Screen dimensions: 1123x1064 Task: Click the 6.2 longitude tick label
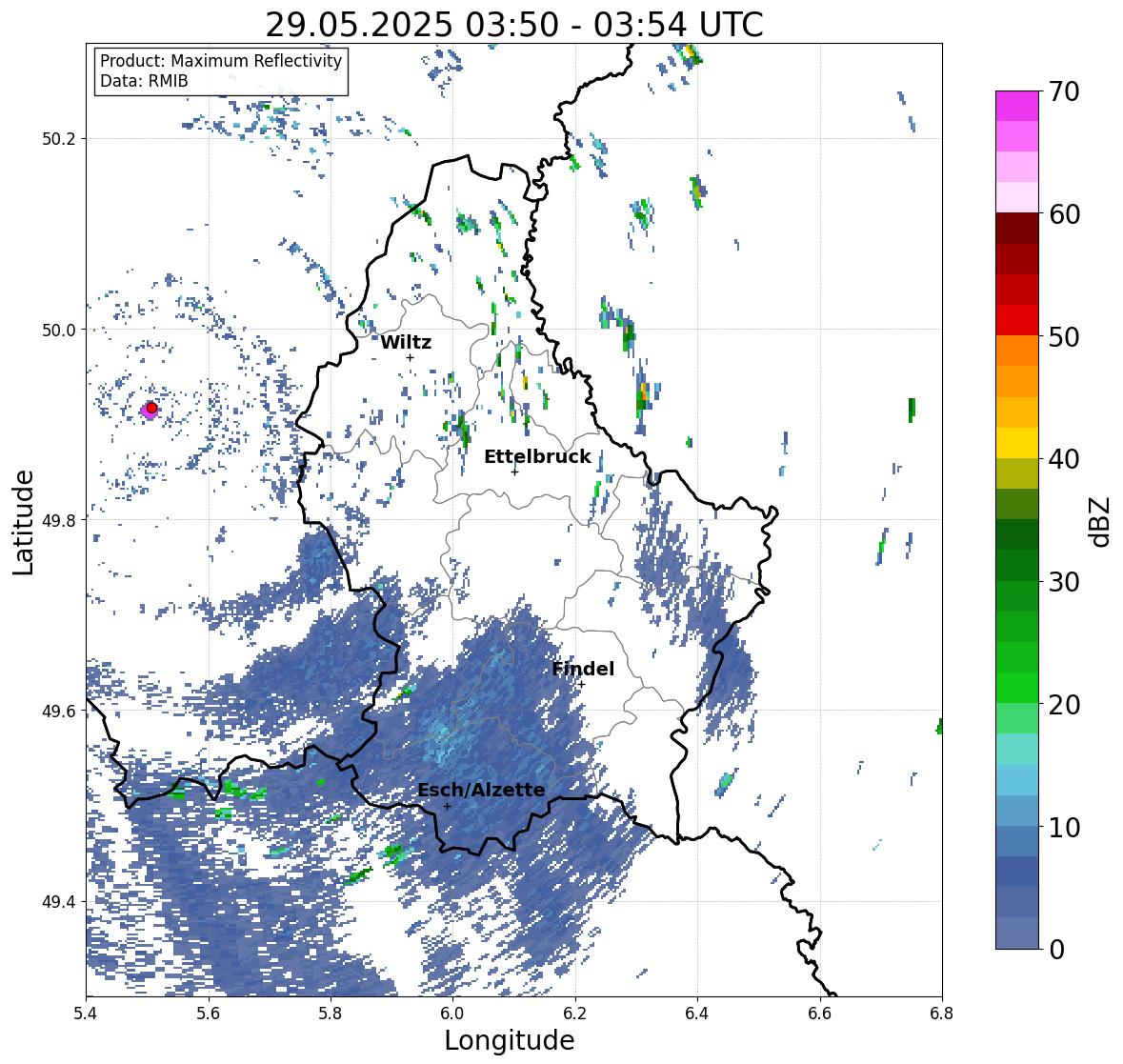pos(575,1014)
